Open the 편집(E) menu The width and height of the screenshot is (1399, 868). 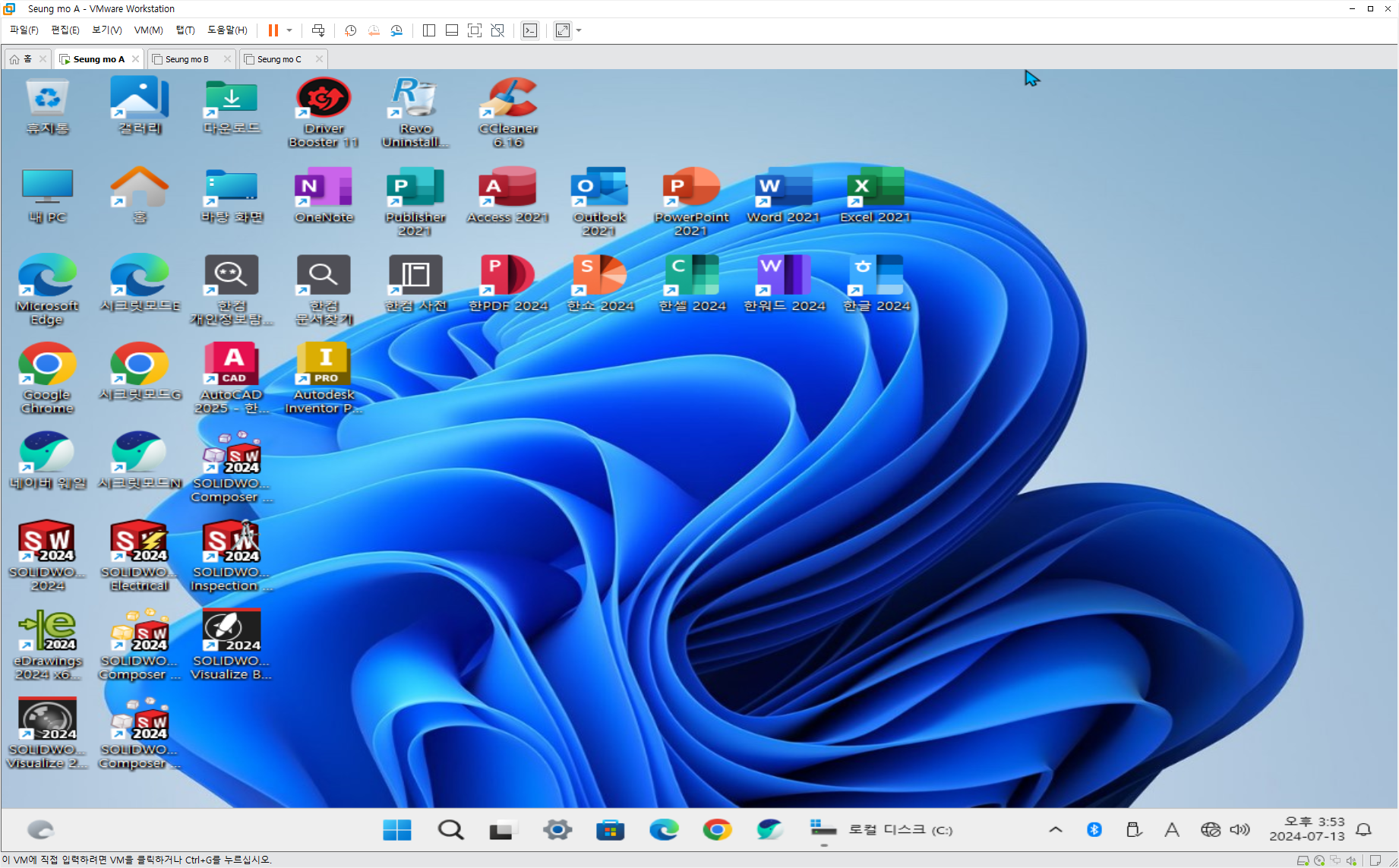tap(65, 30)
